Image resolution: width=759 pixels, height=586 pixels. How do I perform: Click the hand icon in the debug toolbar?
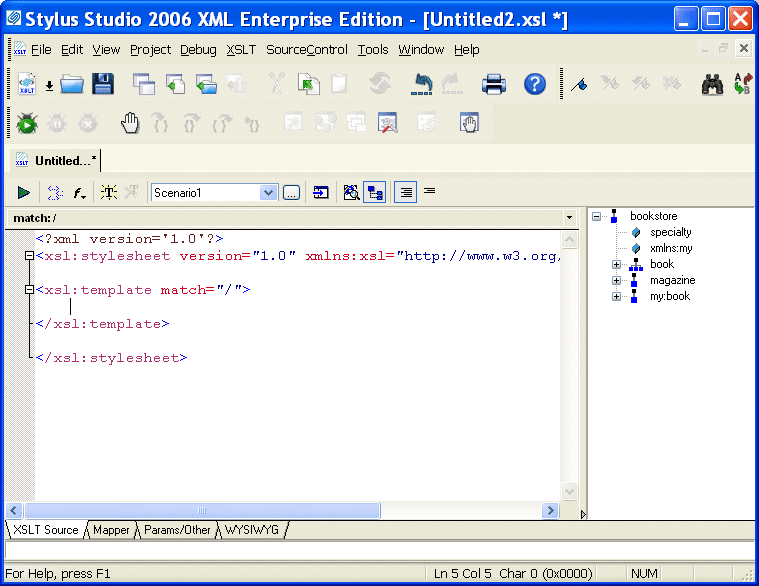click(130, 124)
